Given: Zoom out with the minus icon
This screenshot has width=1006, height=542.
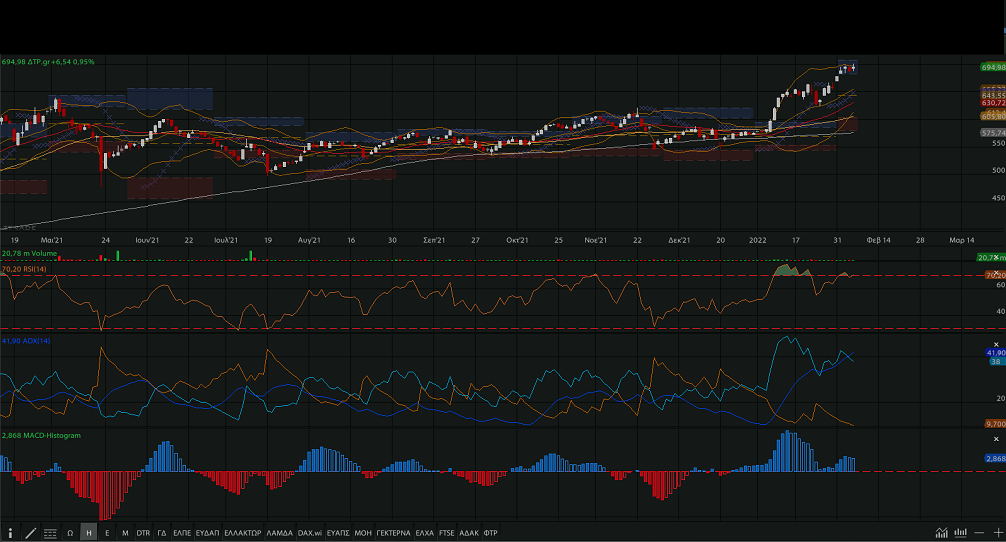Looking at the screenshot, I should 978,533.
